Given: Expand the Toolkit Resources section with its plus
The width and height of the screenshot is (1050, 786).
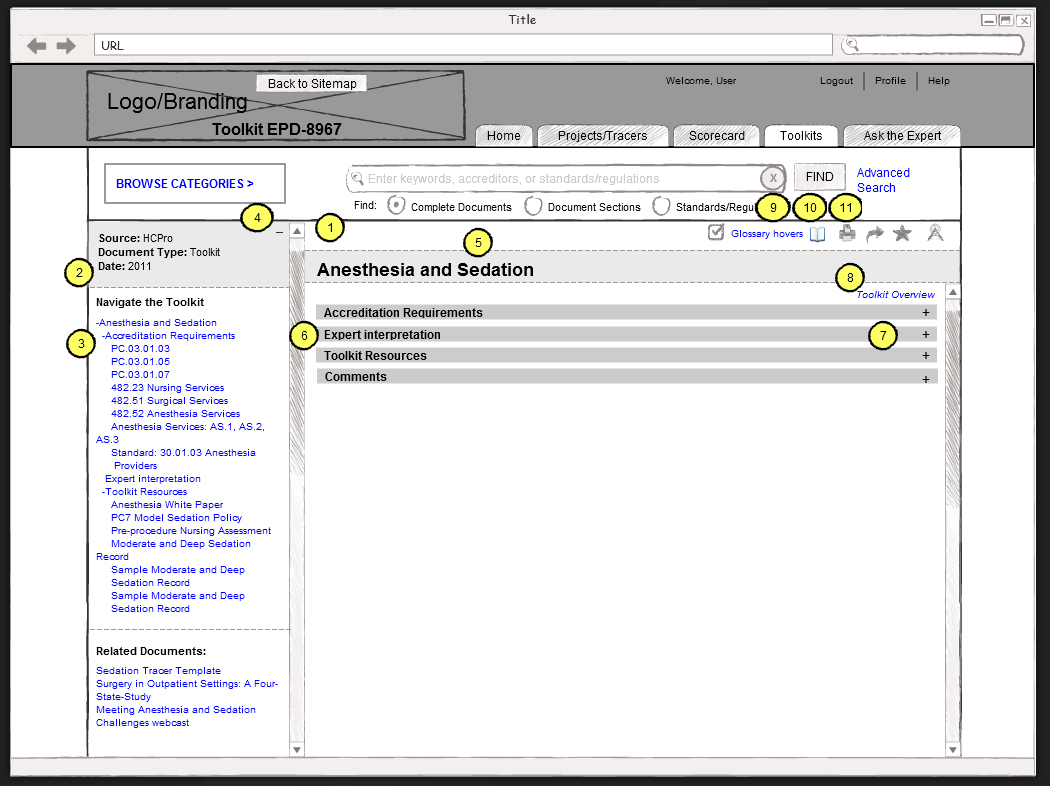Looking at the screenshot, I should [925, 356].
